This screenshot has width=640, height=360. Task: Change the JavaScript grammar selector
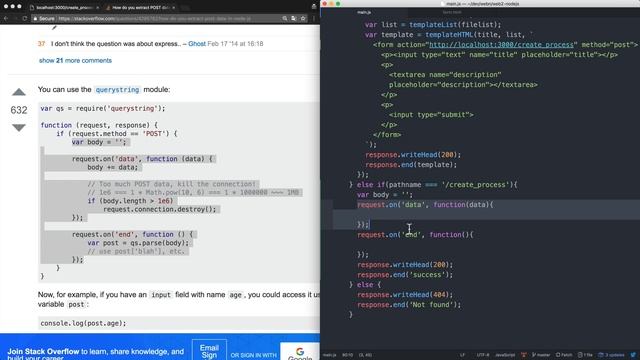505,355
